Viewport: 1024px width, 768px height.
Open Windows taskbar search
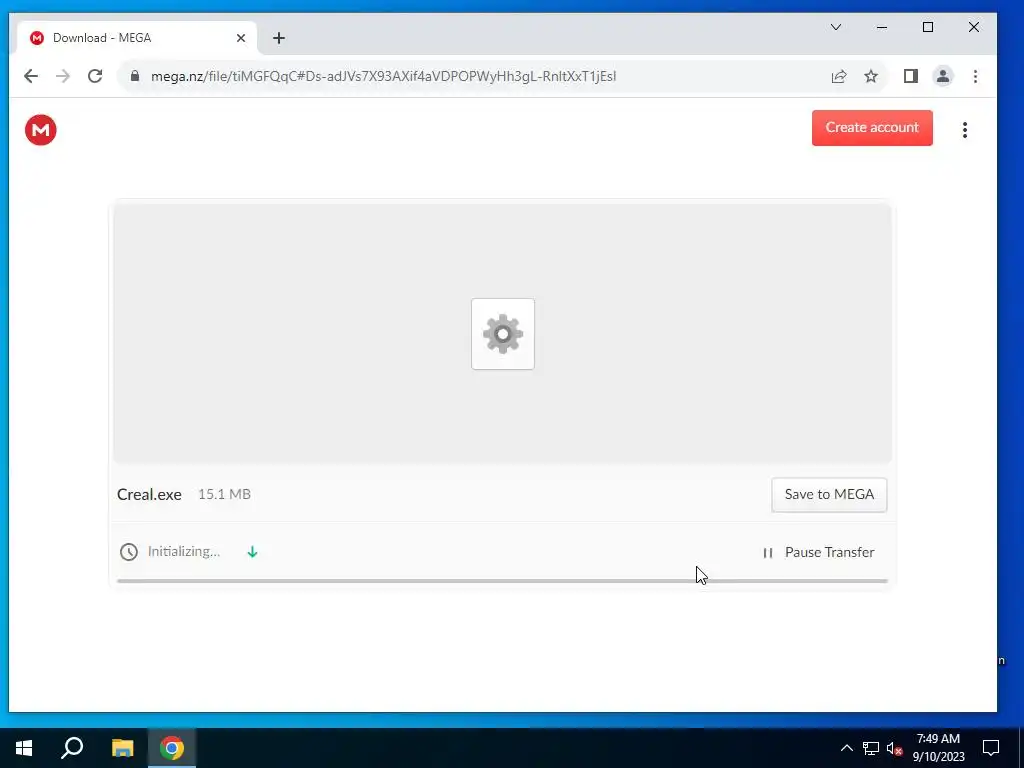72,748
